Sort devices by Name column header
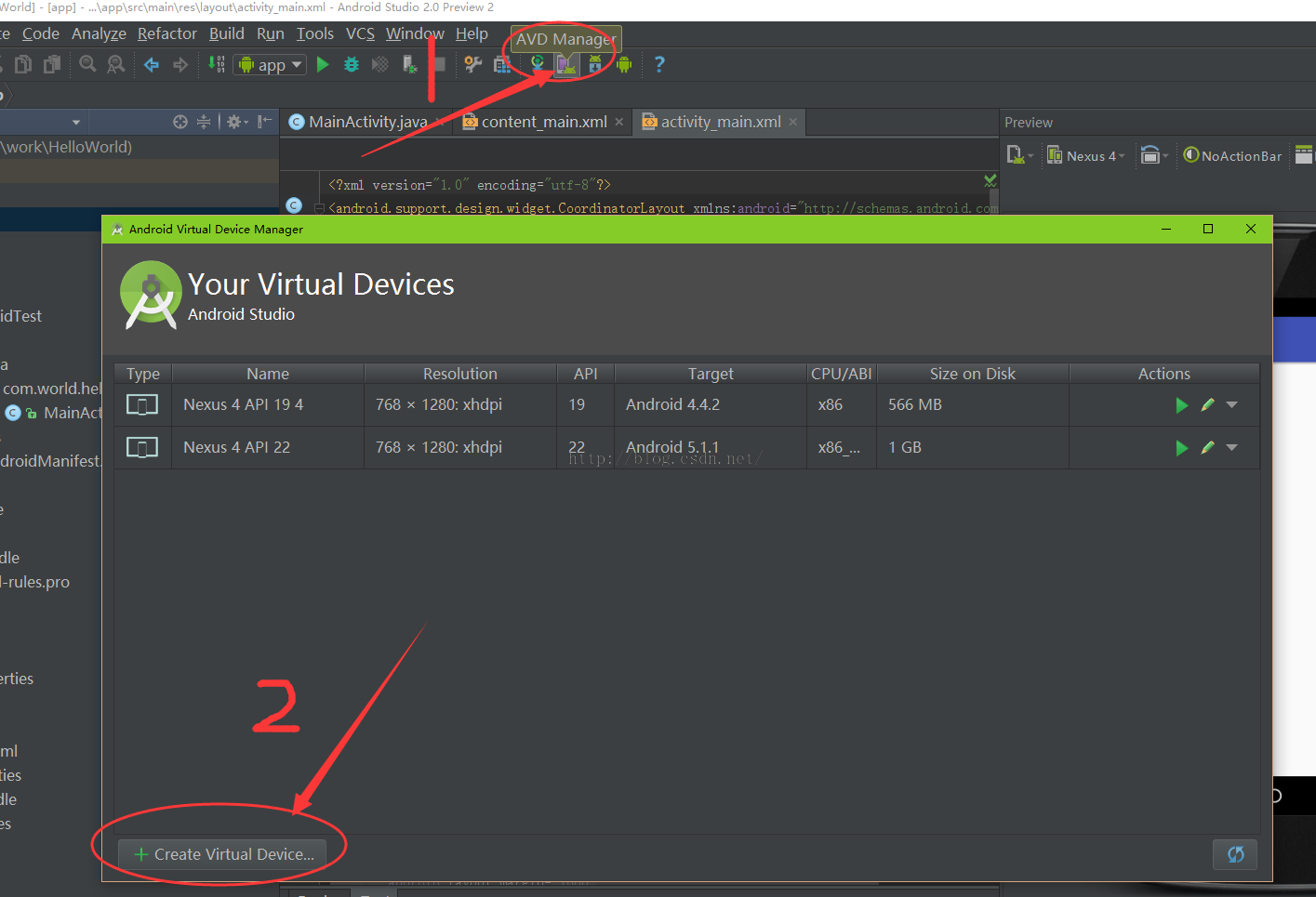This screenshot has height=897, width=1316. pyautogui.click(x=268, y=374)
